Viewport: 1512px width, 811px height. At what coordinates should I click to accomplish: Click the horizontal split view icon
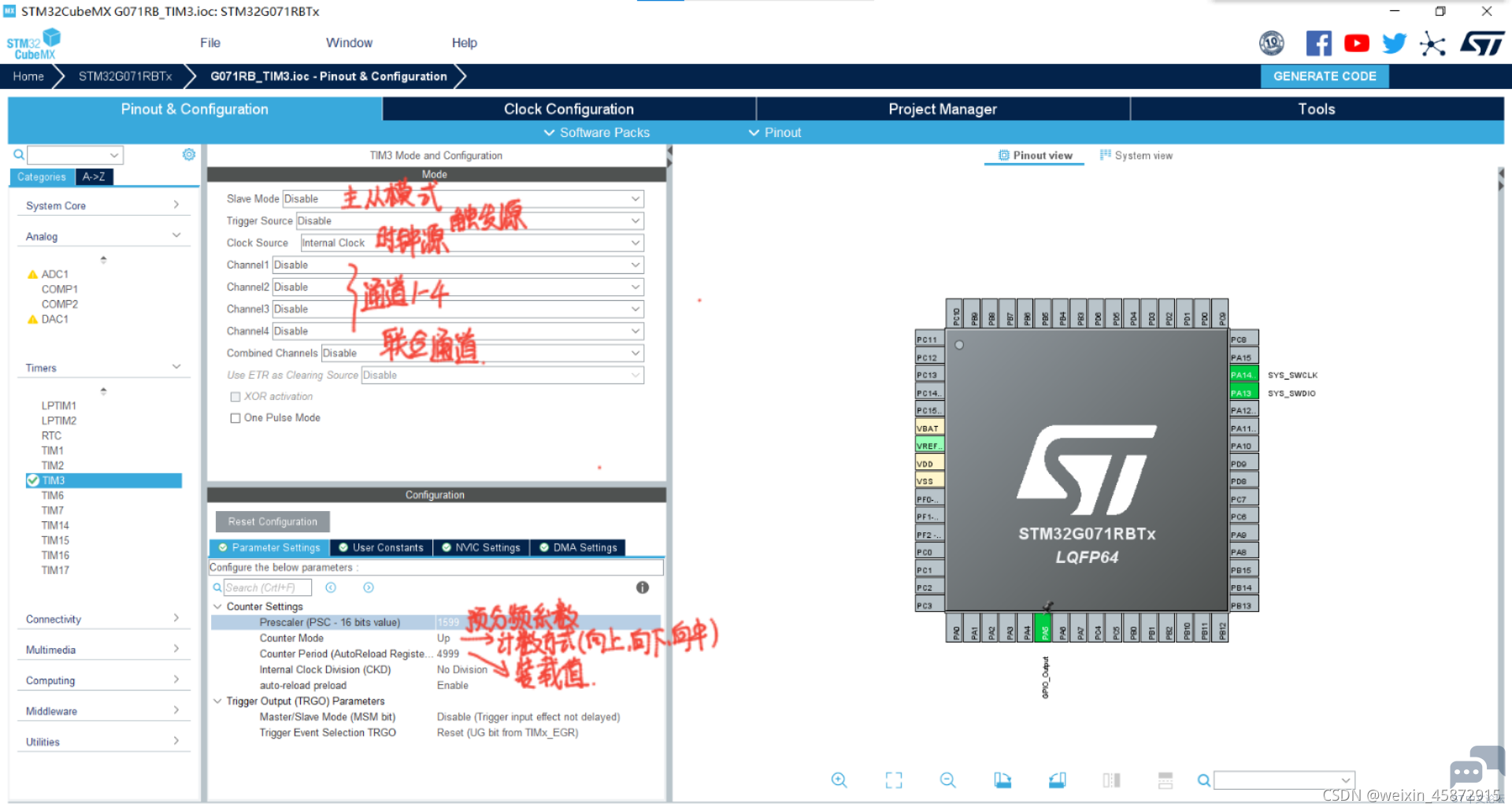click(1165, 780)
